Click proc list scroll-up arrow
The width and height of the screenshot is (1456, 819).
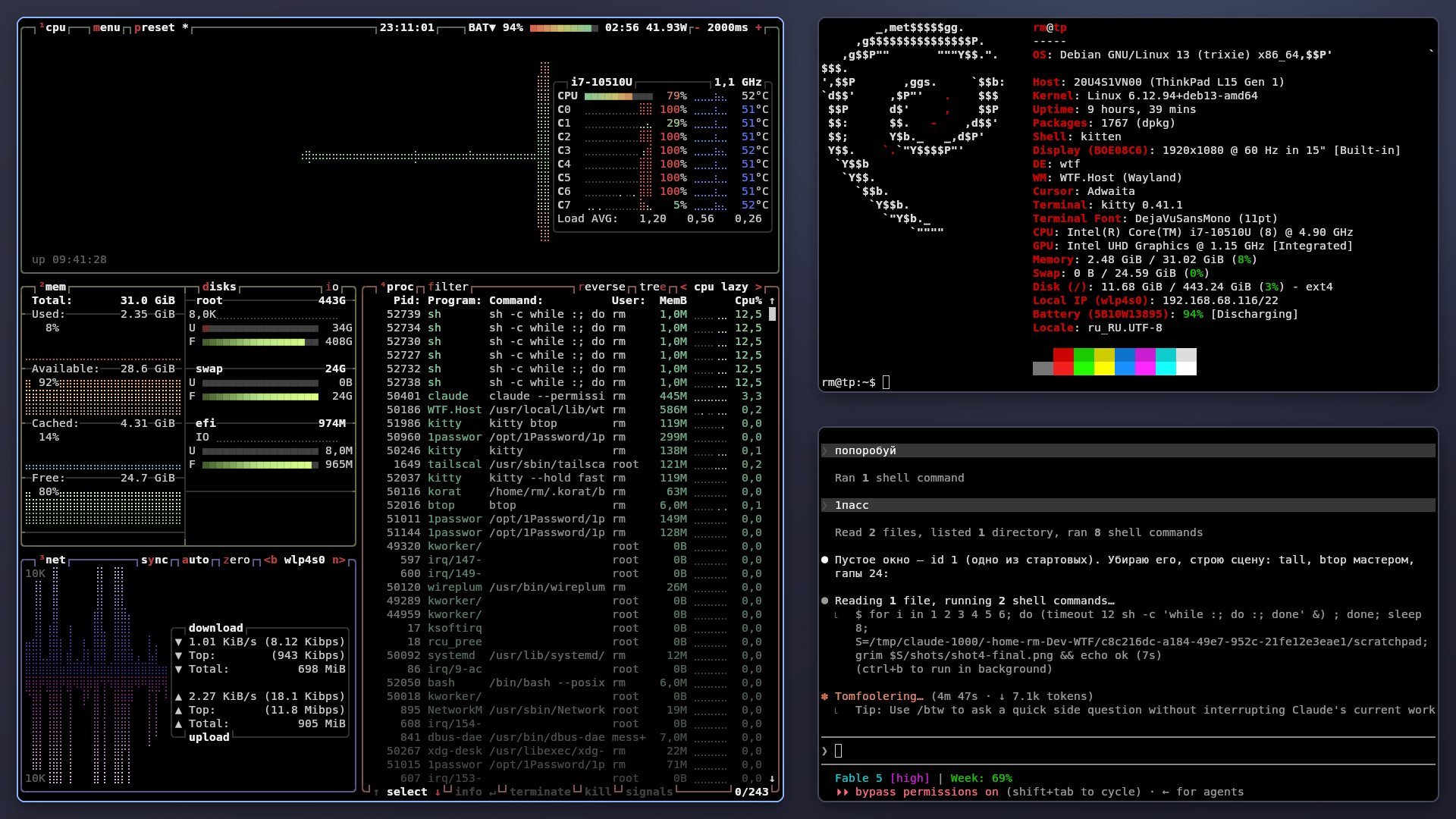point(772,301)
